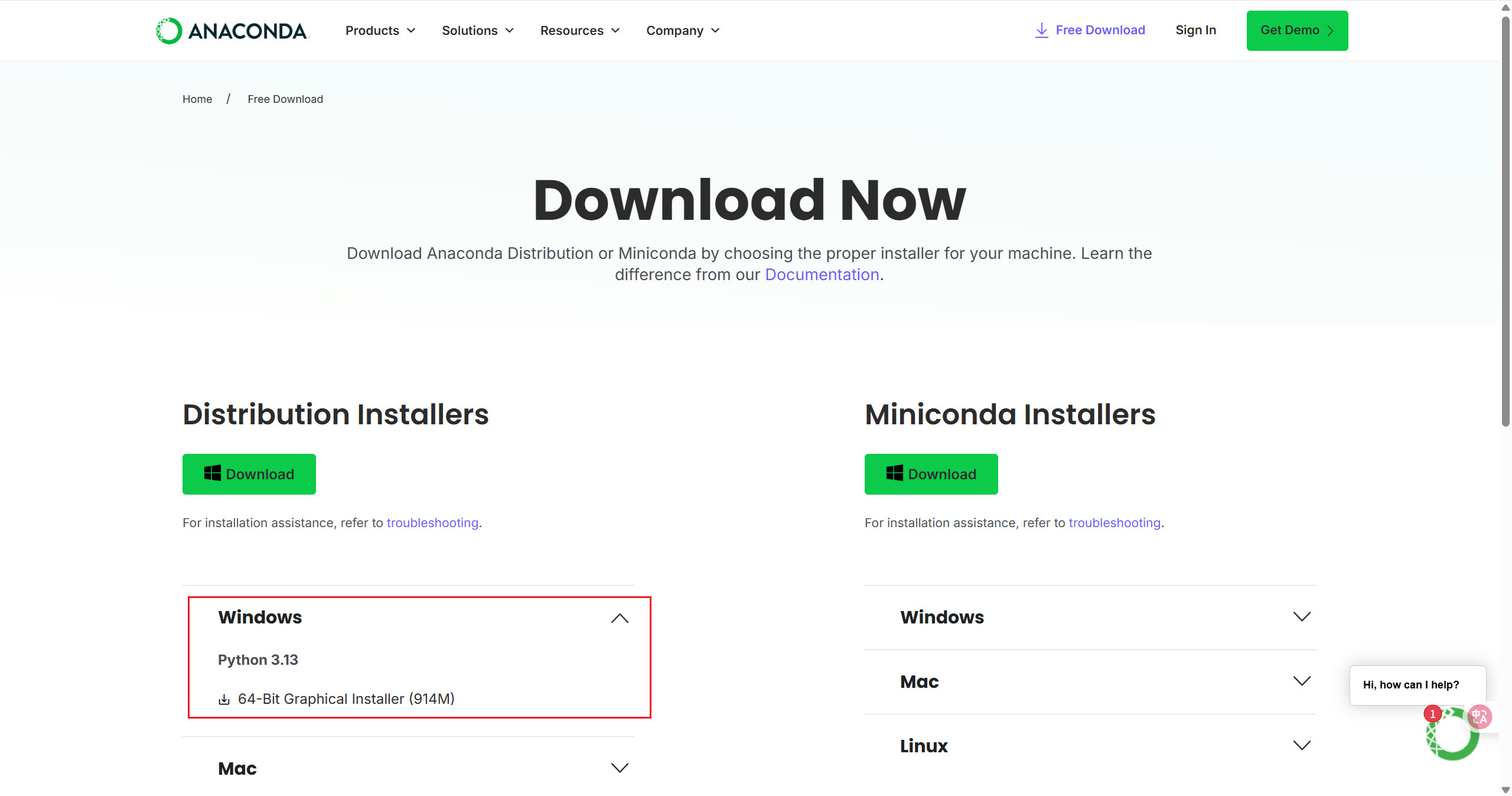Click the Download Now heading
The width and height of the screenshot is (1512, 796).
point(750,200)
